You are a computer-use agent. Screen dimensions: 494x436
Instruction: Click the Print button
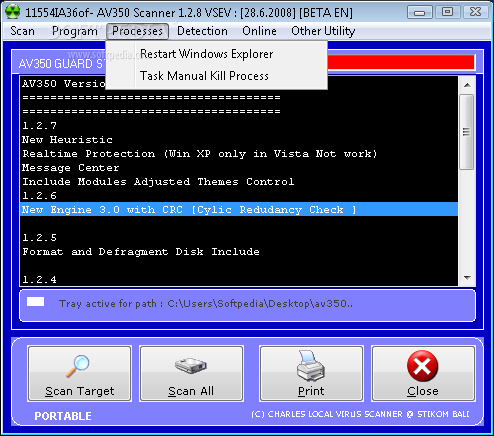[311, 373]
